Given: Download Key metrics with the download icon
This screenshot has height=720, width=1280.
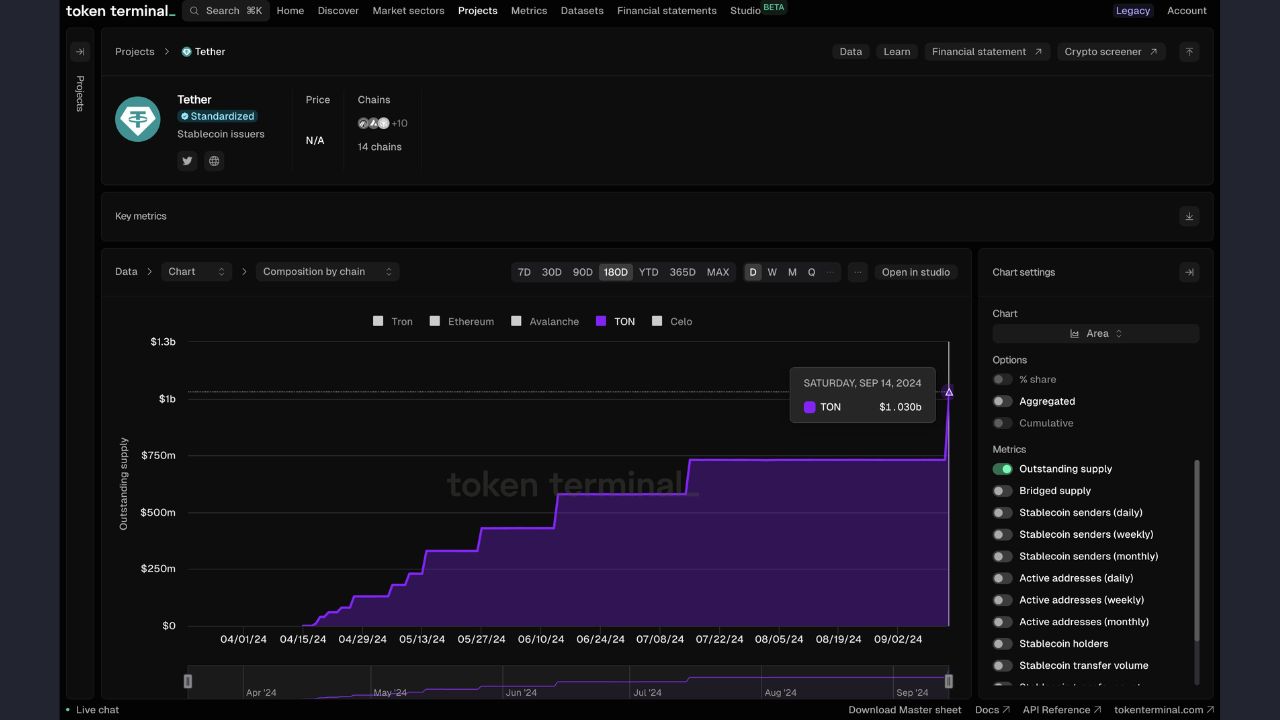Looking at the screenshot, I should click(x=1189, y=216).
